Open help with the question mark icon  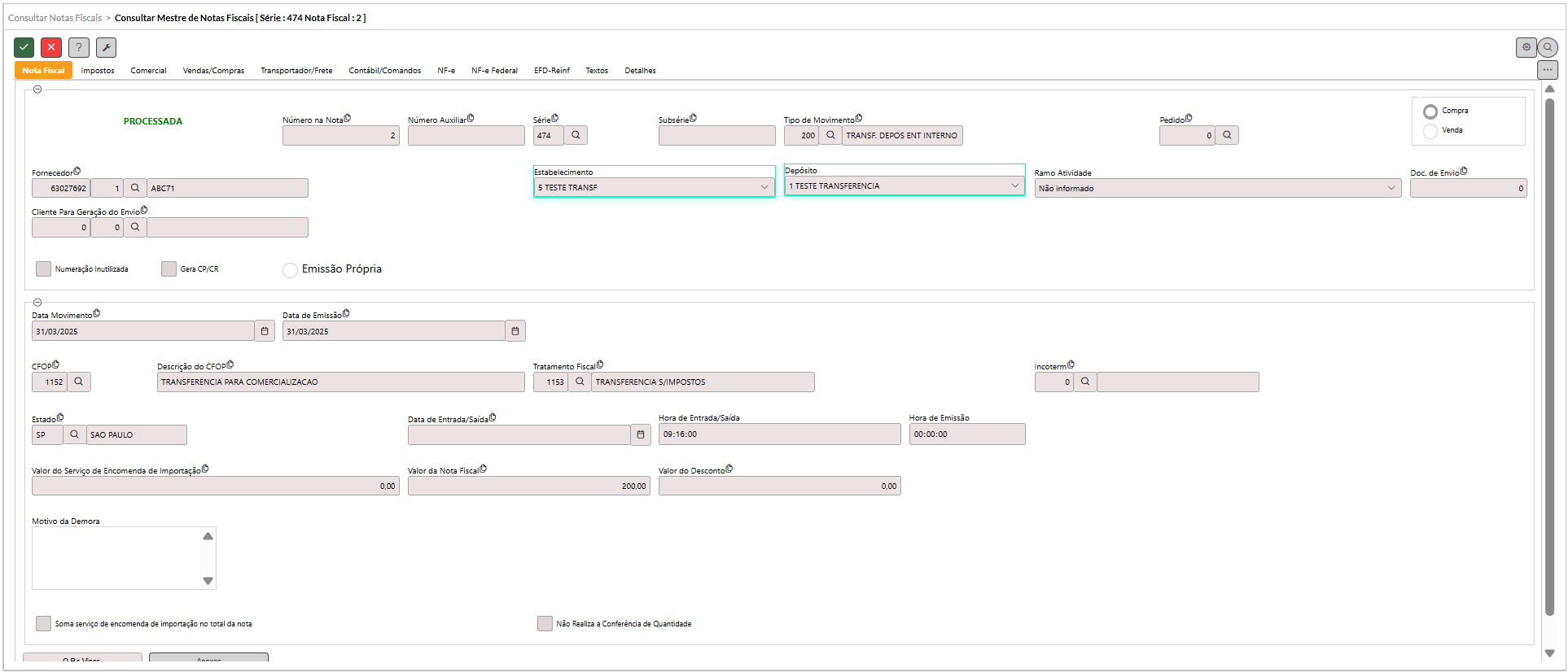pyautogui.click(x=79, y=48)
